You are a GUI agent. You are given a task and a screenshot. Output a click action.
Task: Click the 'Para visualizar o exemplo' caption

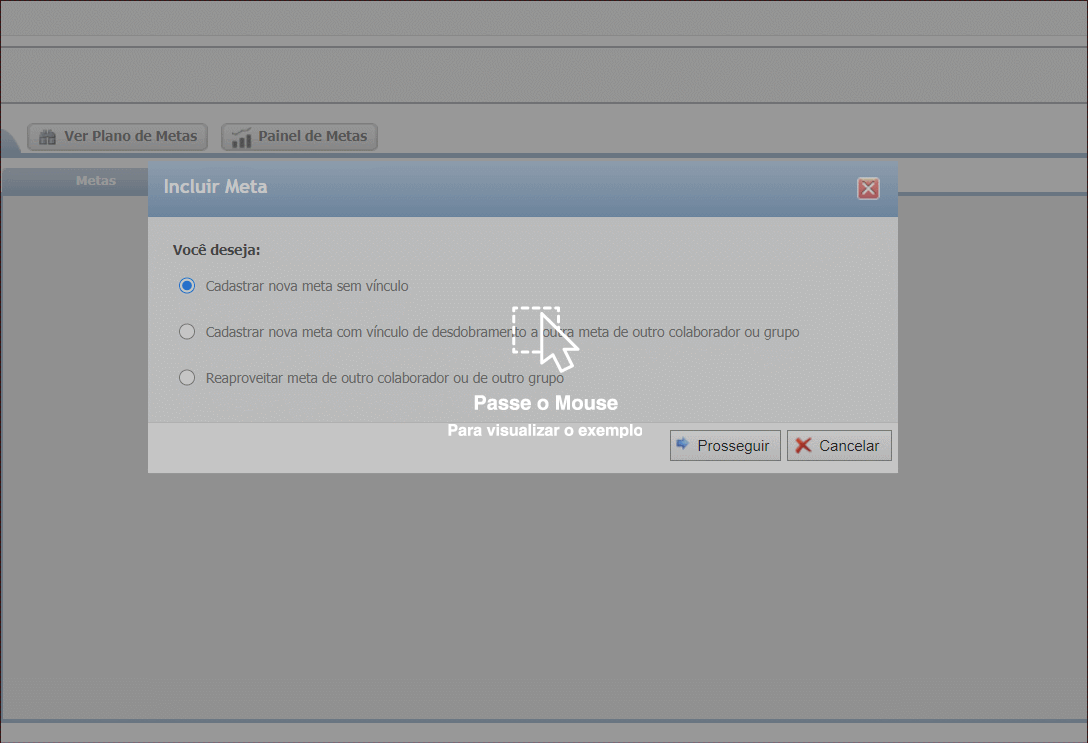point(545,431)
